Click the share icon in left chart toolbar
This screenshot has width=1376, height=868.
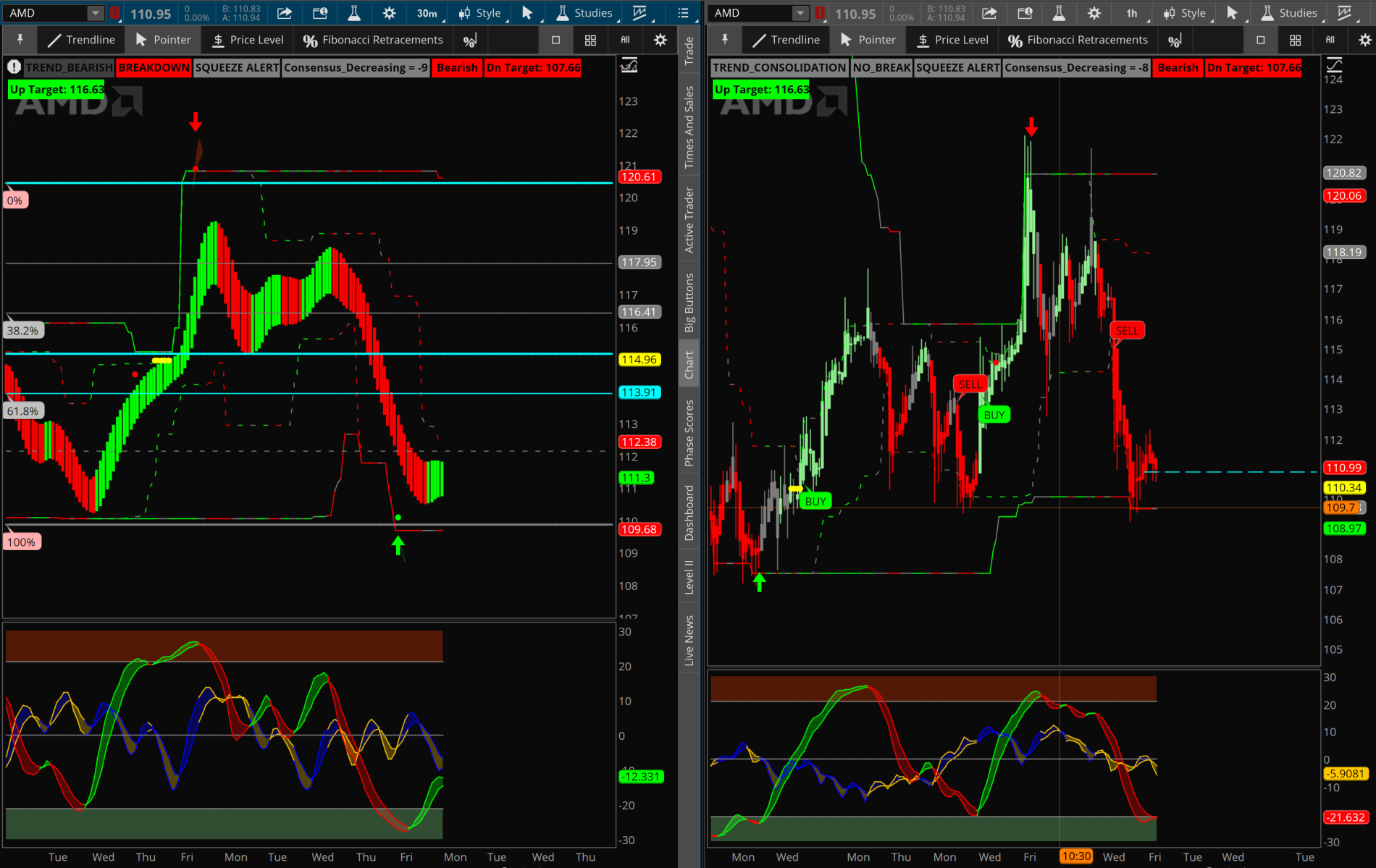pos(285,13)
